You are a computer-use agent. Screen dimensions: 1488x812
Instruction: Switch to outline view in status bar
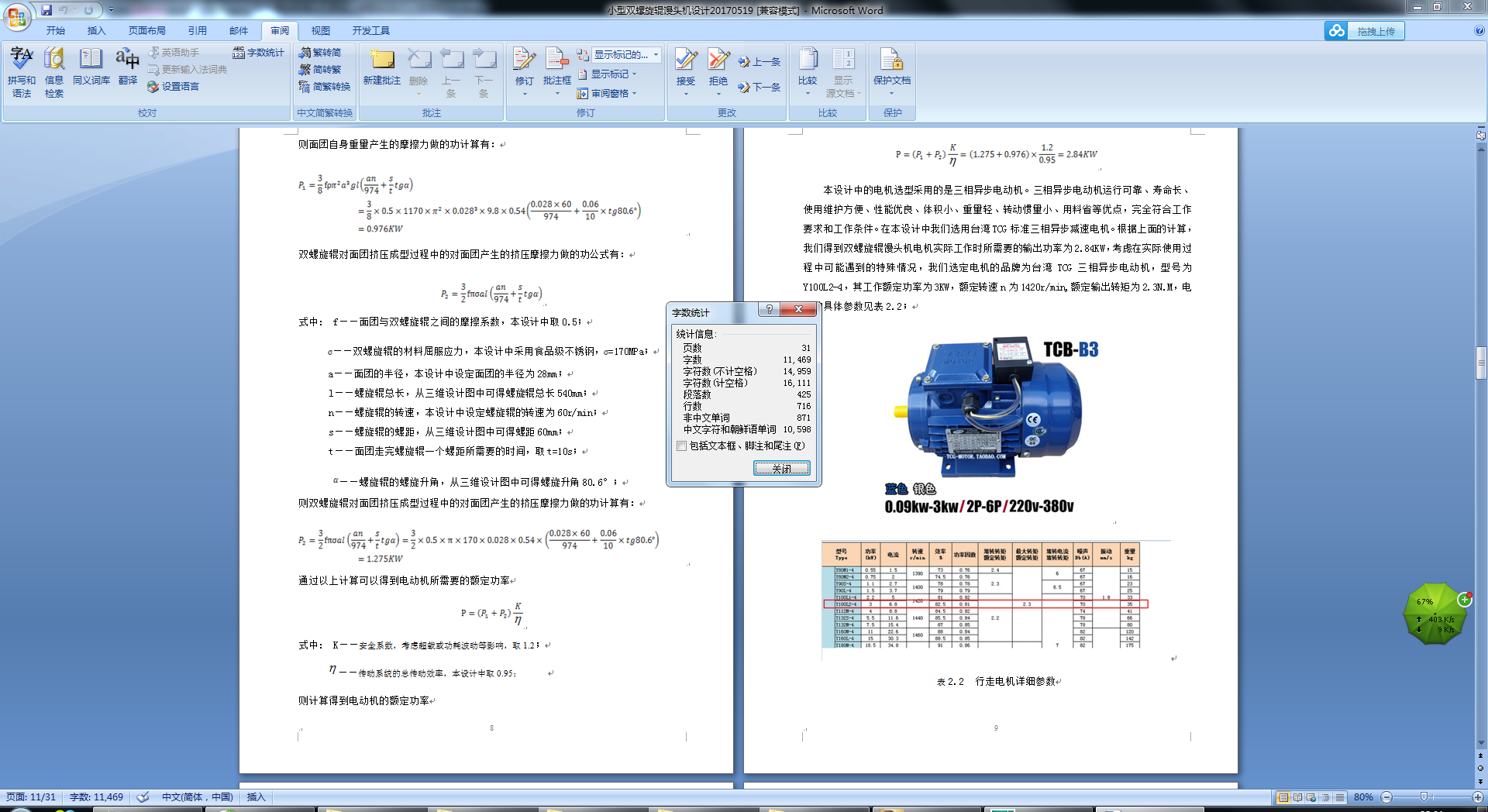point(1325,797)
